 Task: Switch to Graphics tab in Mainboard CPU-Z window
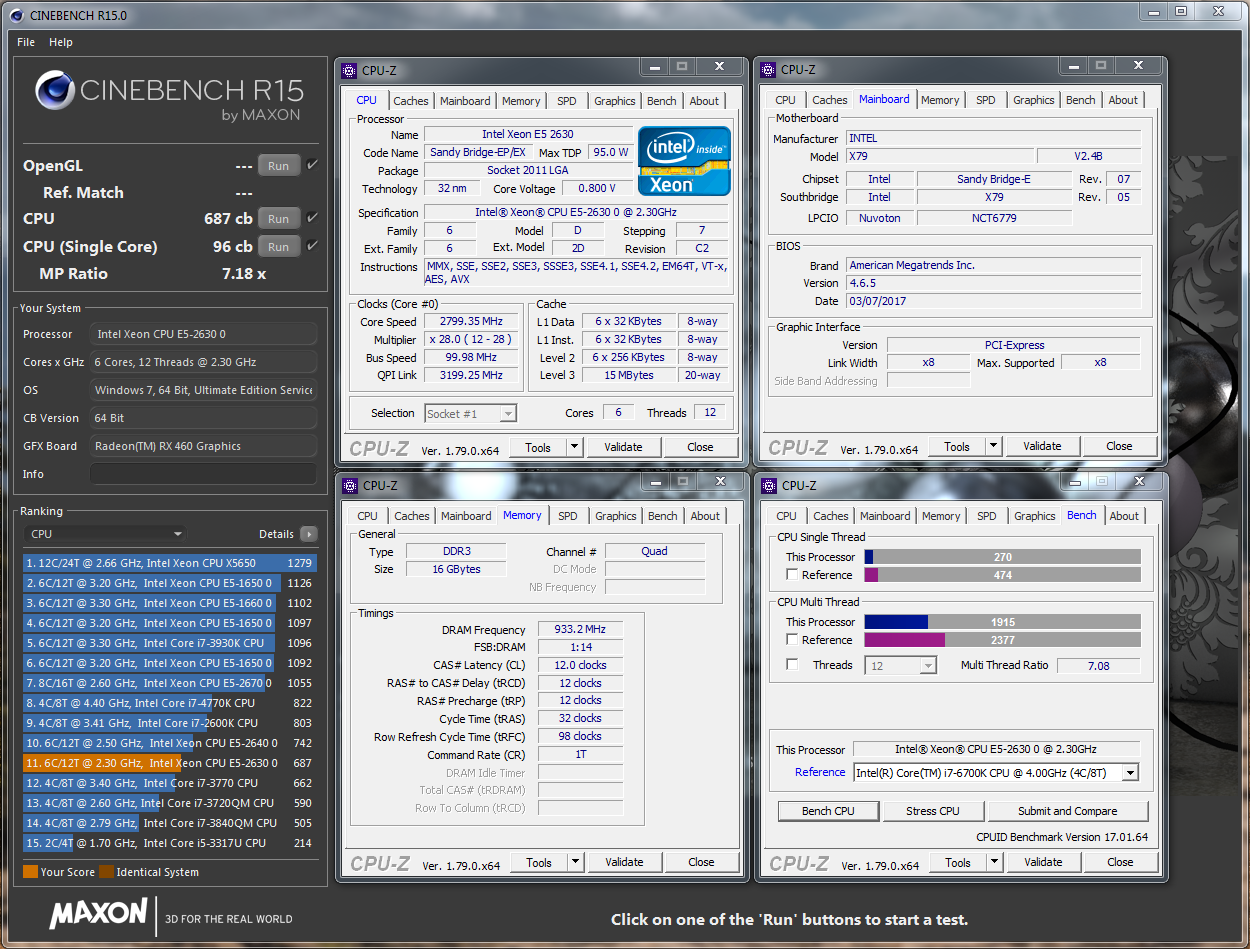[x=1033, y=100]
